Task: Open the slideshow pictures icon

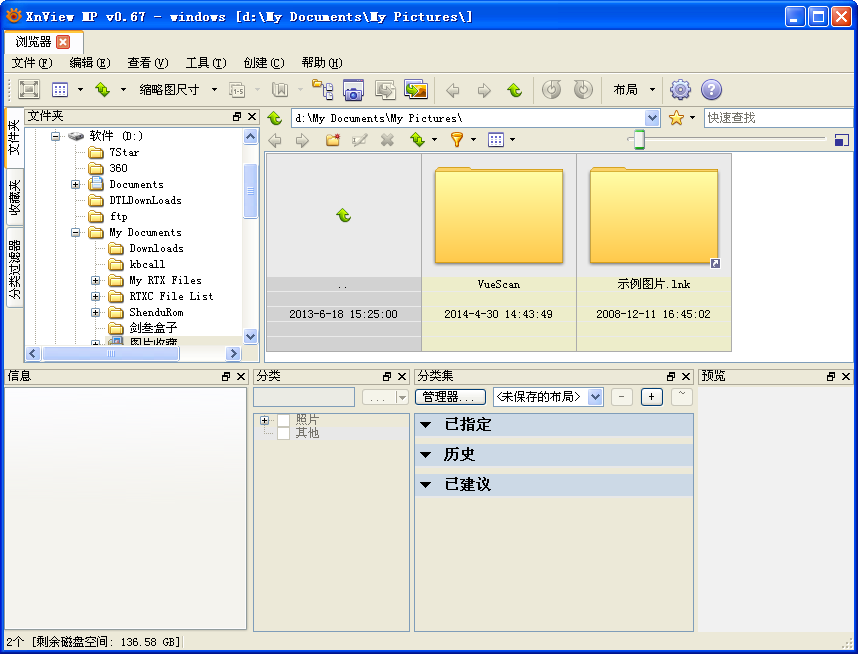Action: (416, 89)
